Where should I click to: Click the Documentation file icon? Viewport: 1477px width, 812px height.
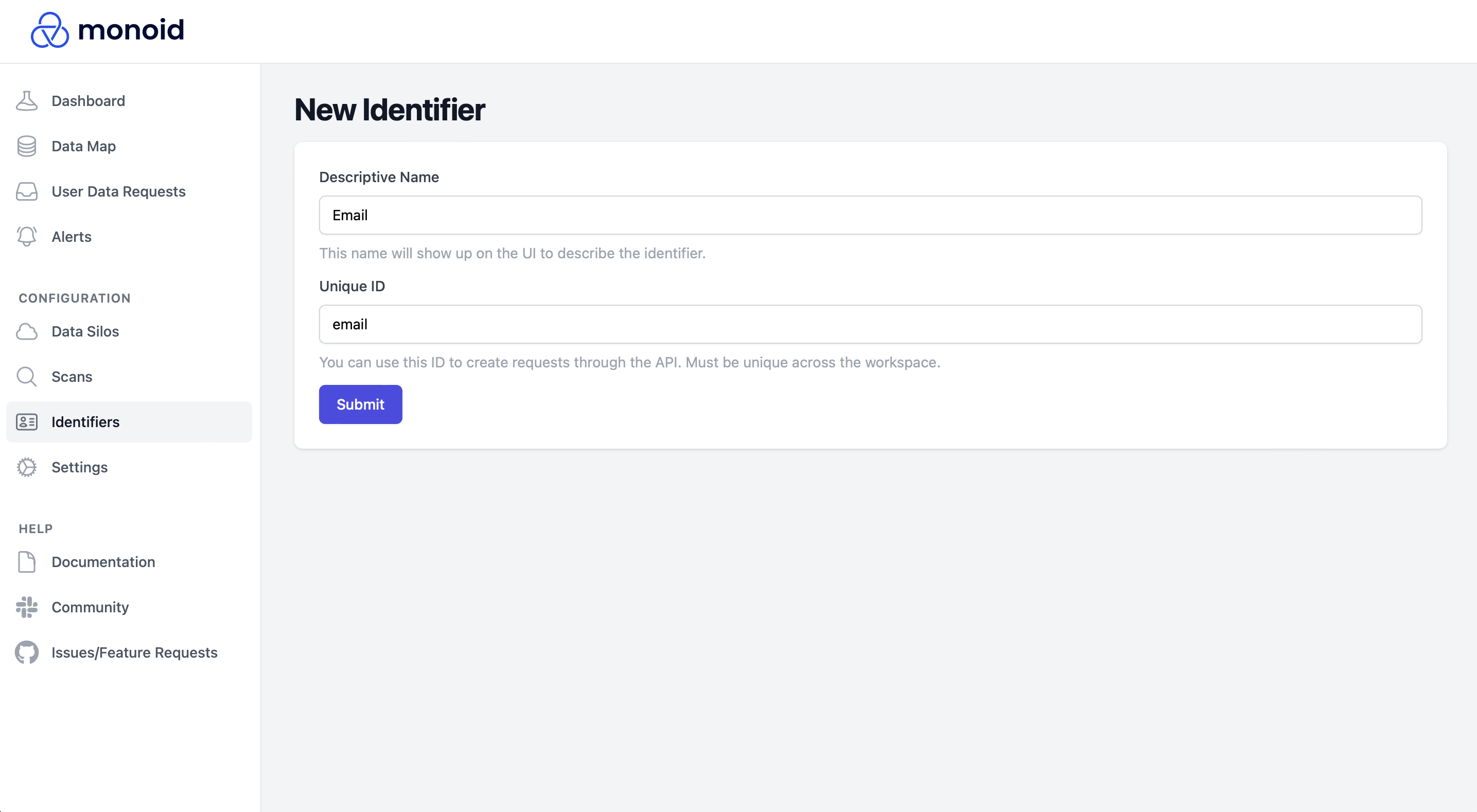(x=27, y=562)
